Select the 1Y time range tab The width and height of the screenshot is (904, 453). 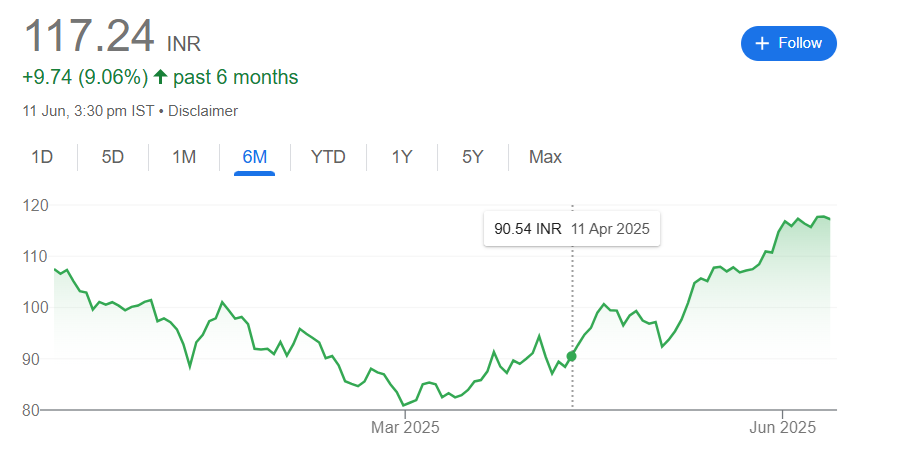(x=401, y=157)
